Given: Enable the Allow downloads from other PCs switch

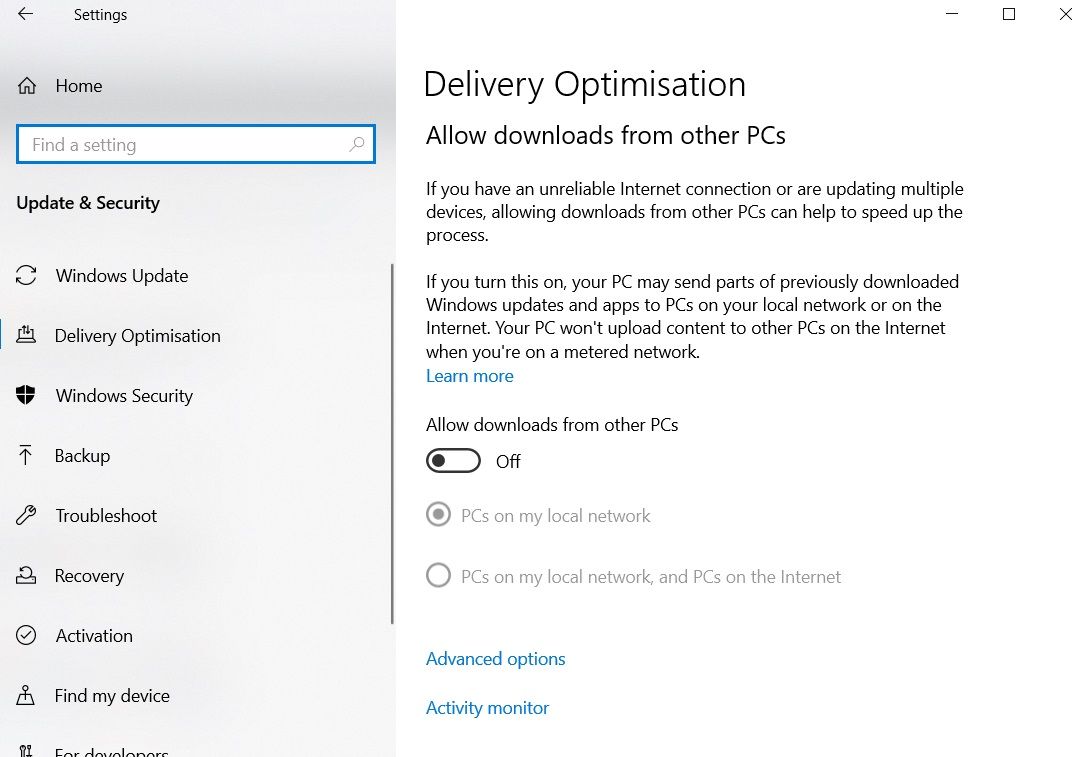Looking at the screenshot, I should coord(453,460).
